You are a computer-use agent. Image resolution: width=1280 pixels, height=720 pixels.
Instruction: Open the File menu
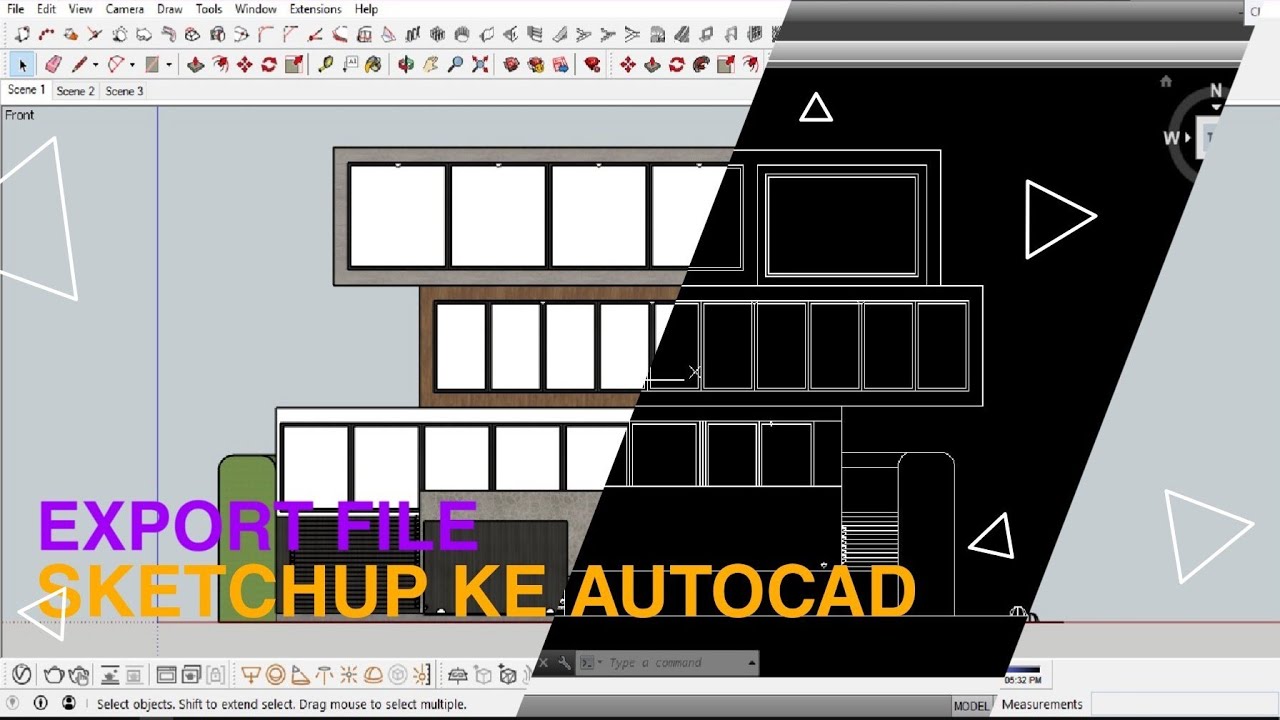point(15,9)
